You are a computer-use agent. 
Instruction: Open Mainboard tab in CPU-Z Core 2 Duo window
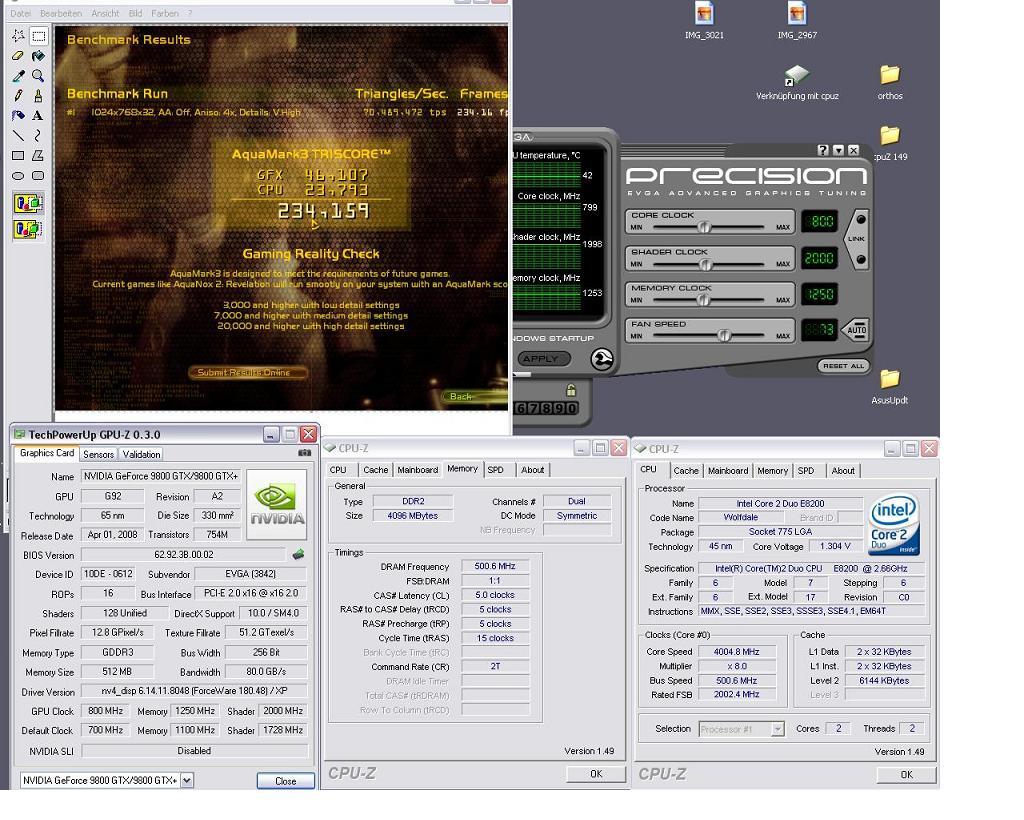pyautogui.click(x=728, y=471)
